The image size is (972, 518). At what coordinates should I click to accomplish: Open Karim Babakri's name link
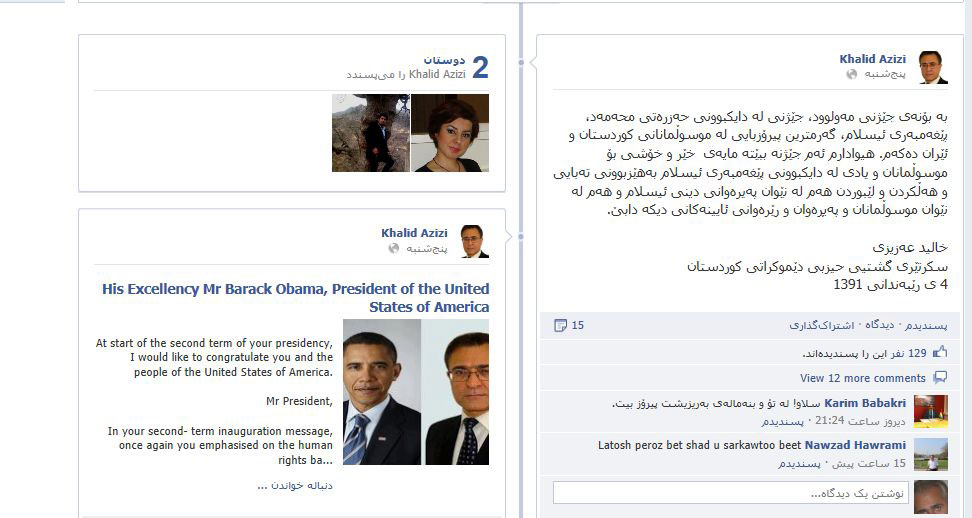pyautogui.click(x=865, y=403)
